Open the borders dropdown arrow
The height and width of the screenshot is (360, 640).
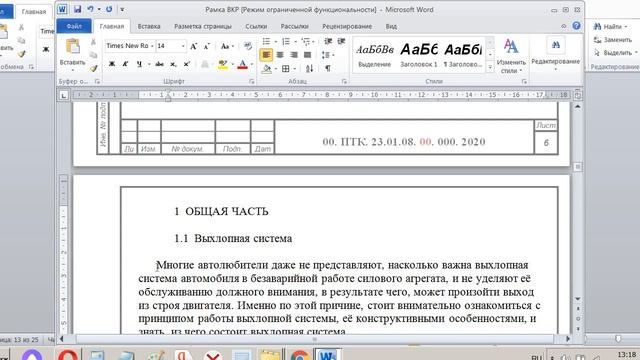point(294,69)
